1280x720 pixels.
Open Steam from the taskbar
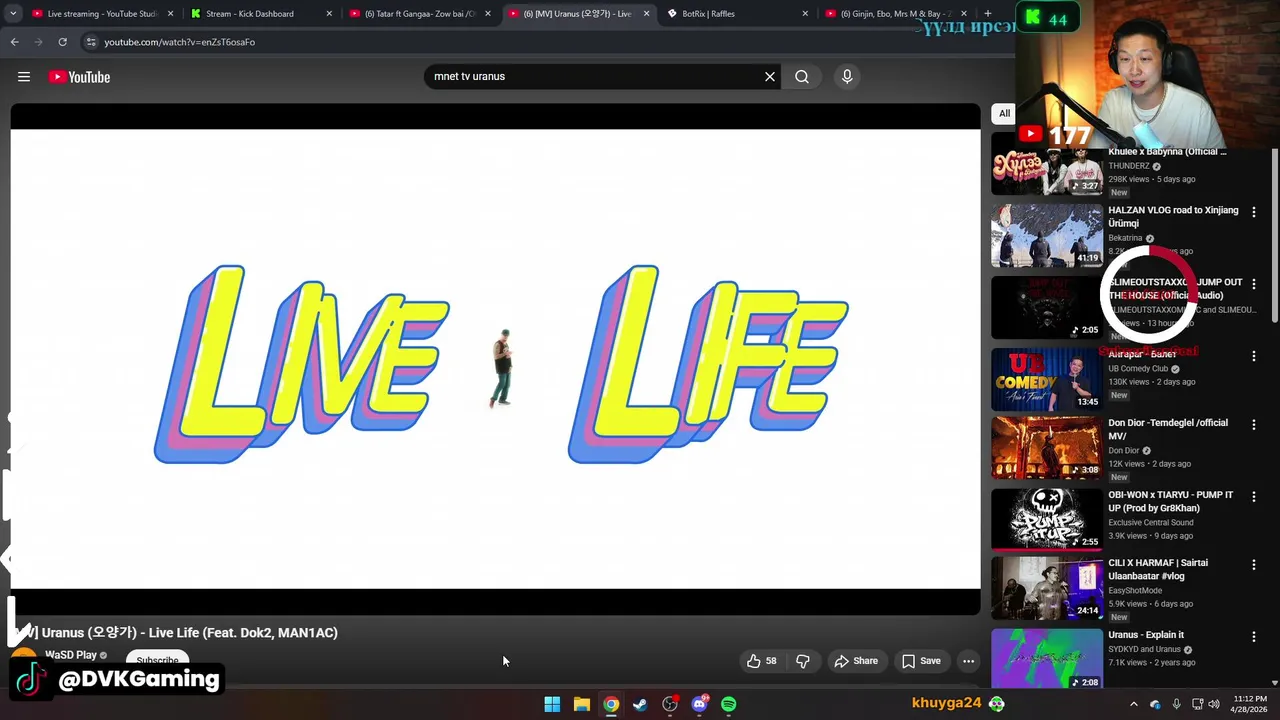640,704
